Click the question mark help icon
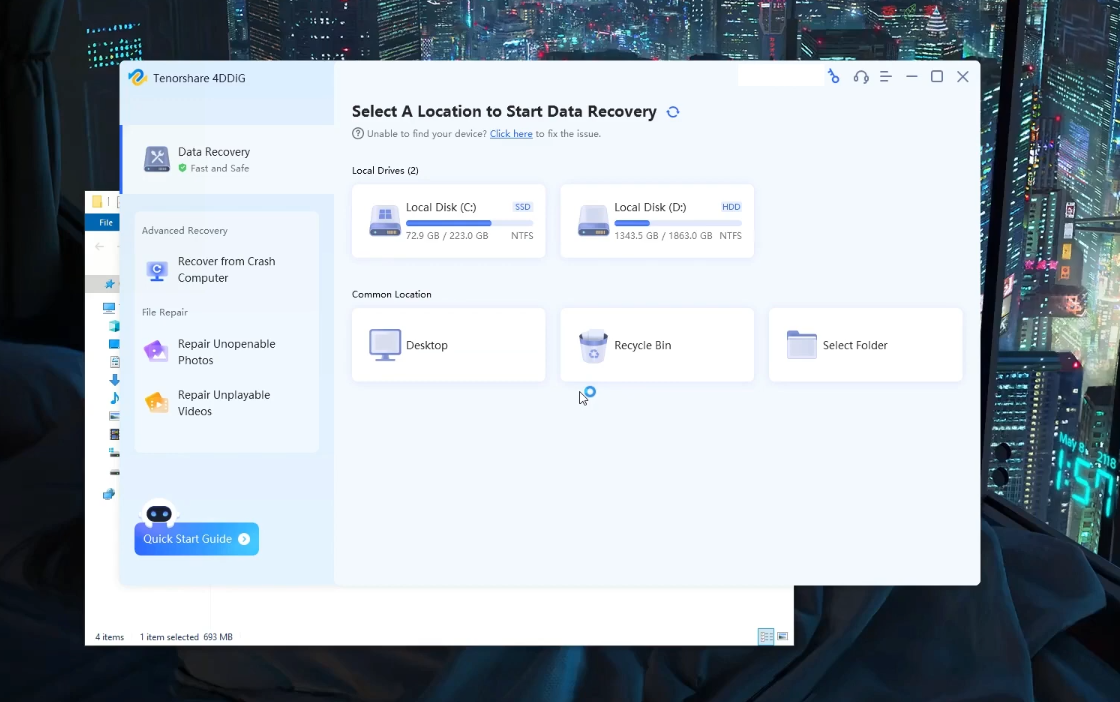This screenshot has width=1120, height=702. (x=358, y=134)
